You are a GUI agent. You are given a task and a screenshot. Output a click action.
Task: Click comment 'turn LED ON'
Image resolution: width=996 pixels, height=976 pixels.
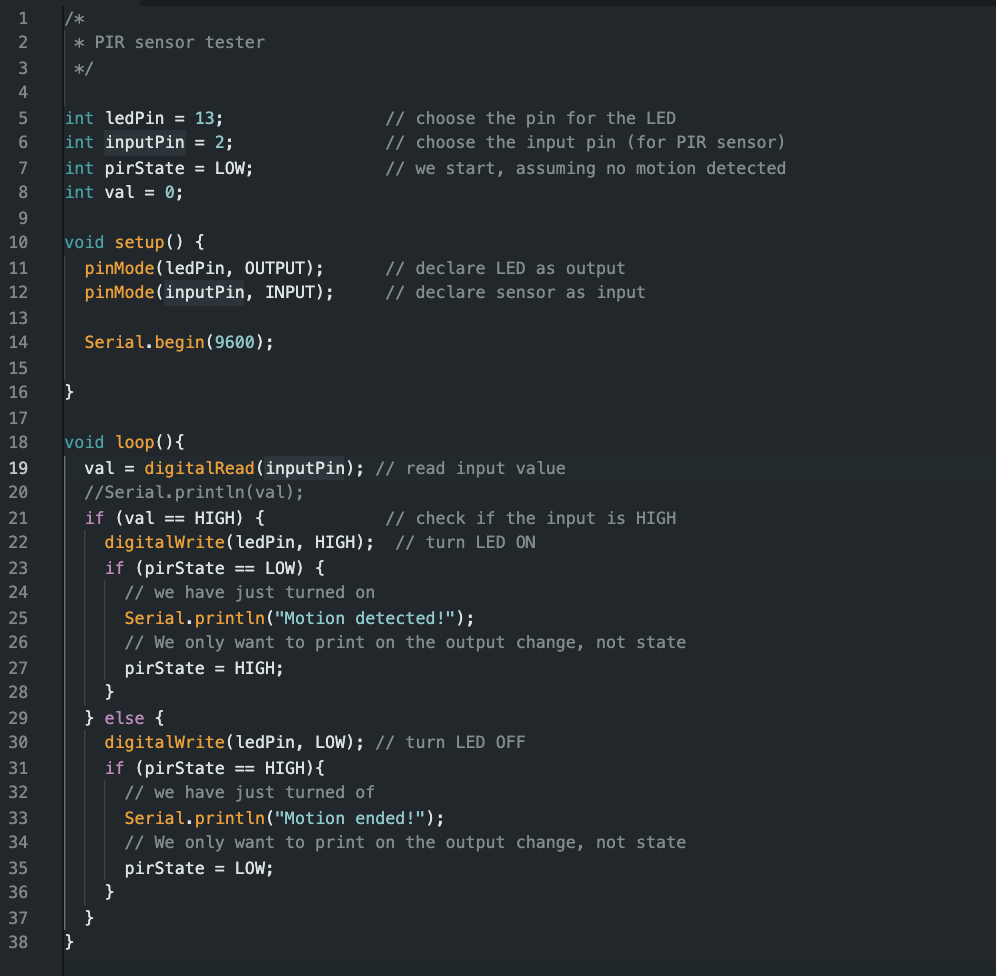[x=480, y=542]
